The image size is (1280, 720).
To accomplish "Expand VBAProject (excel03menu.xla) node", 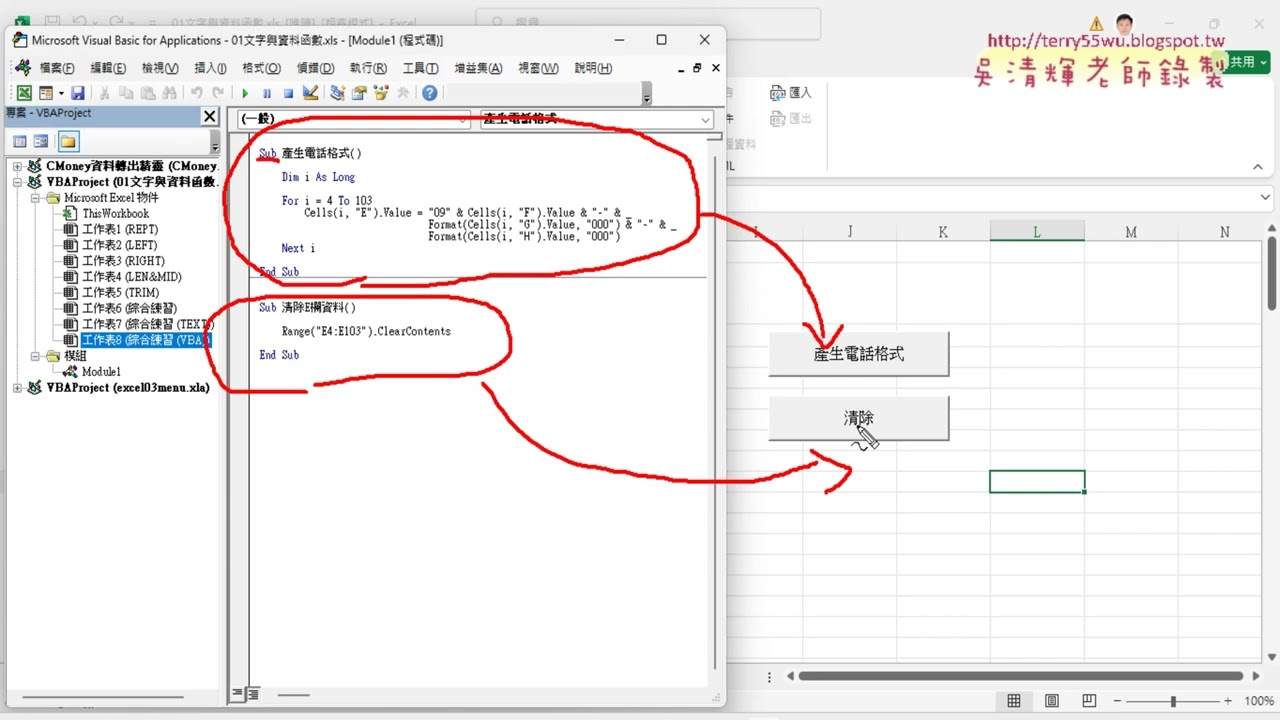I will coord(18,387).
